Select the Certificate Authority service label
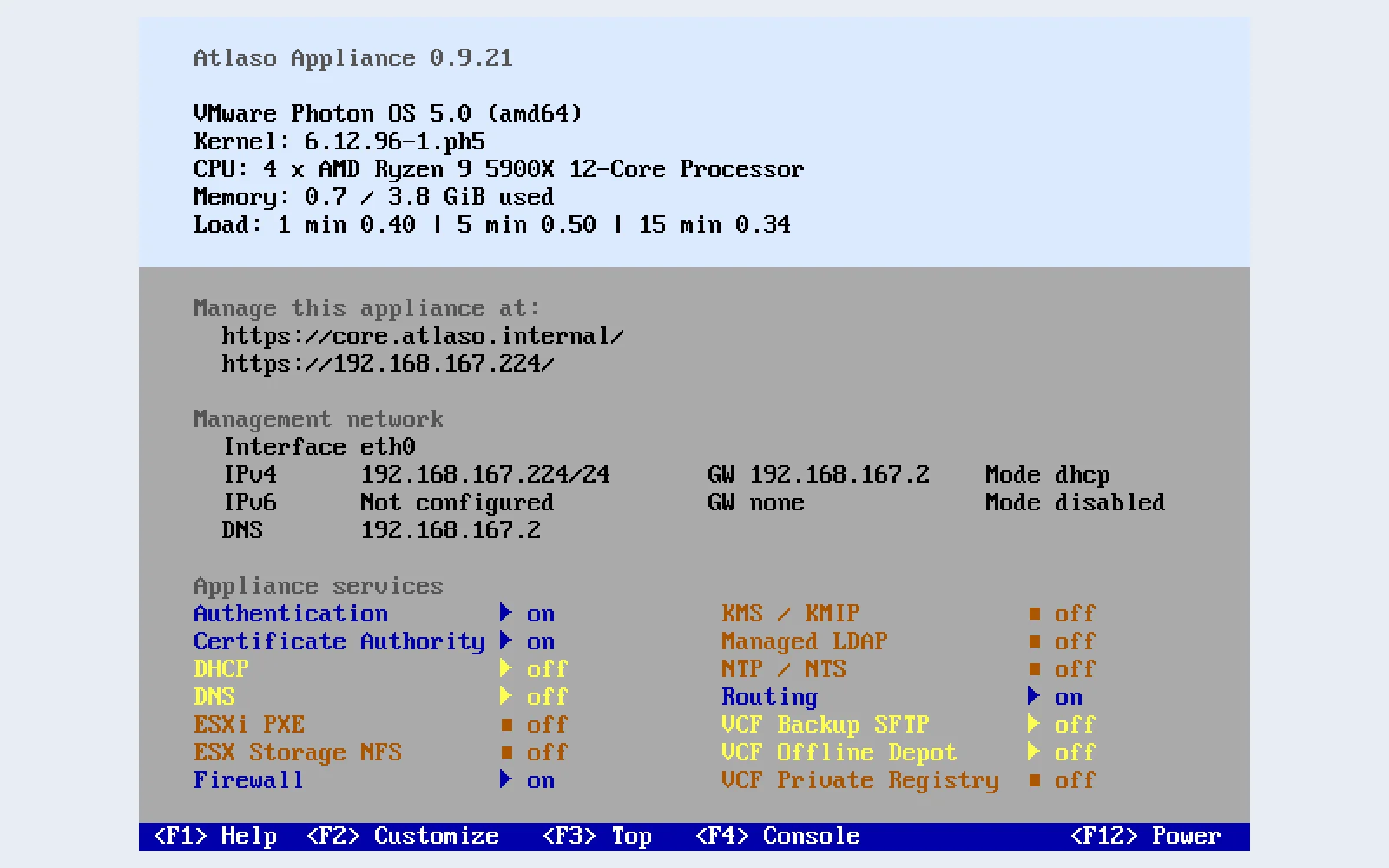 339,641
